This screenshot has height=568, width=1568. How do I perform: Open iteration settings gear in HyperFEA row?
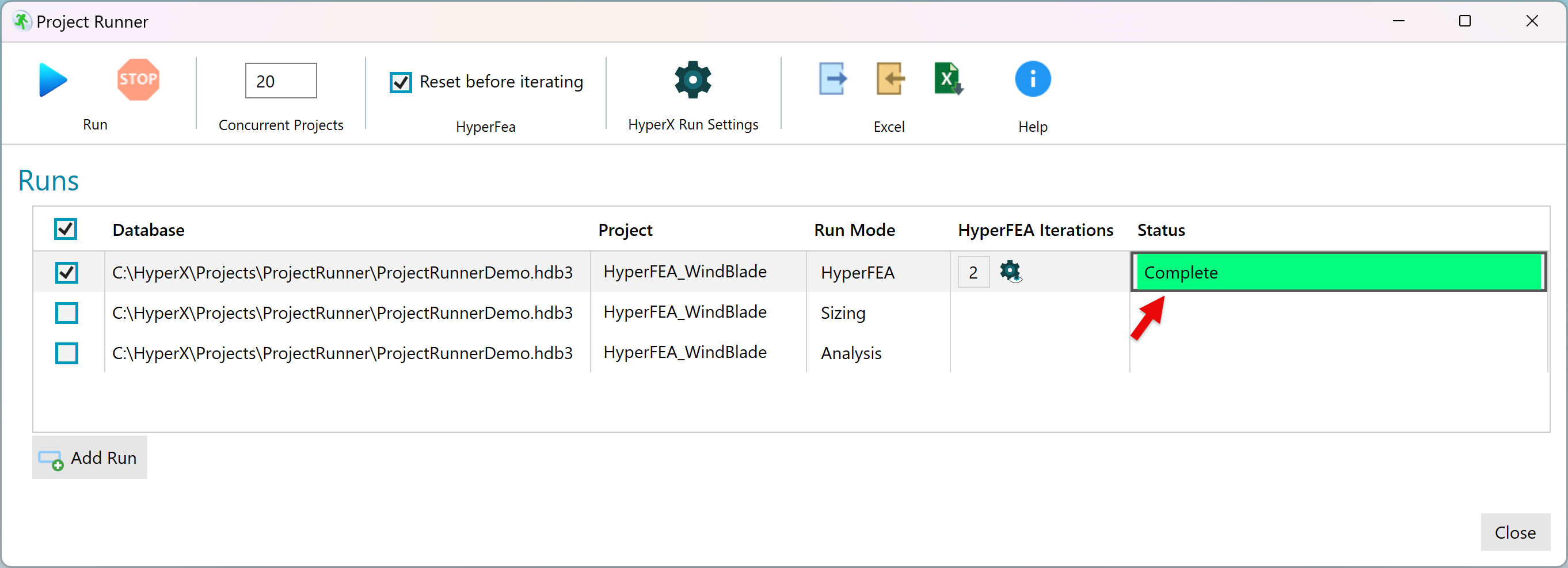click(1010, 271)
